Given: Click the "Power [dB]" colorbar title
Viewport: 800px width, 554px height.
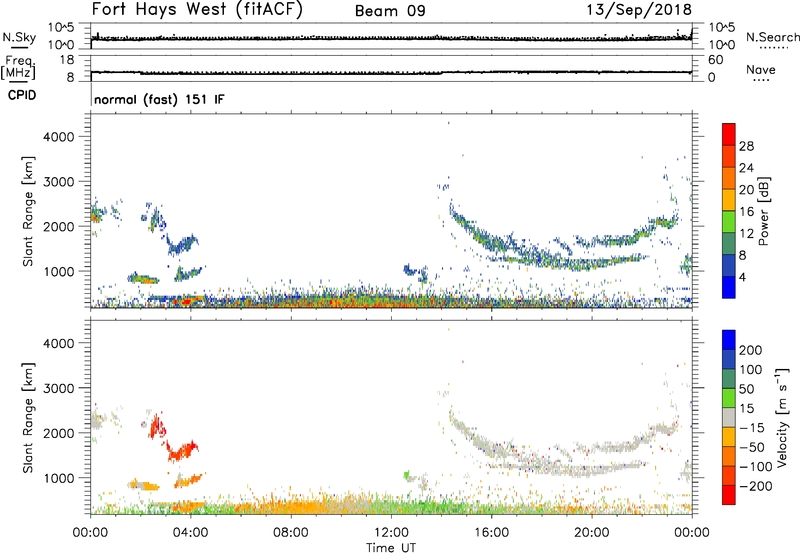Looking at the screenshot, I should (764, 211).
